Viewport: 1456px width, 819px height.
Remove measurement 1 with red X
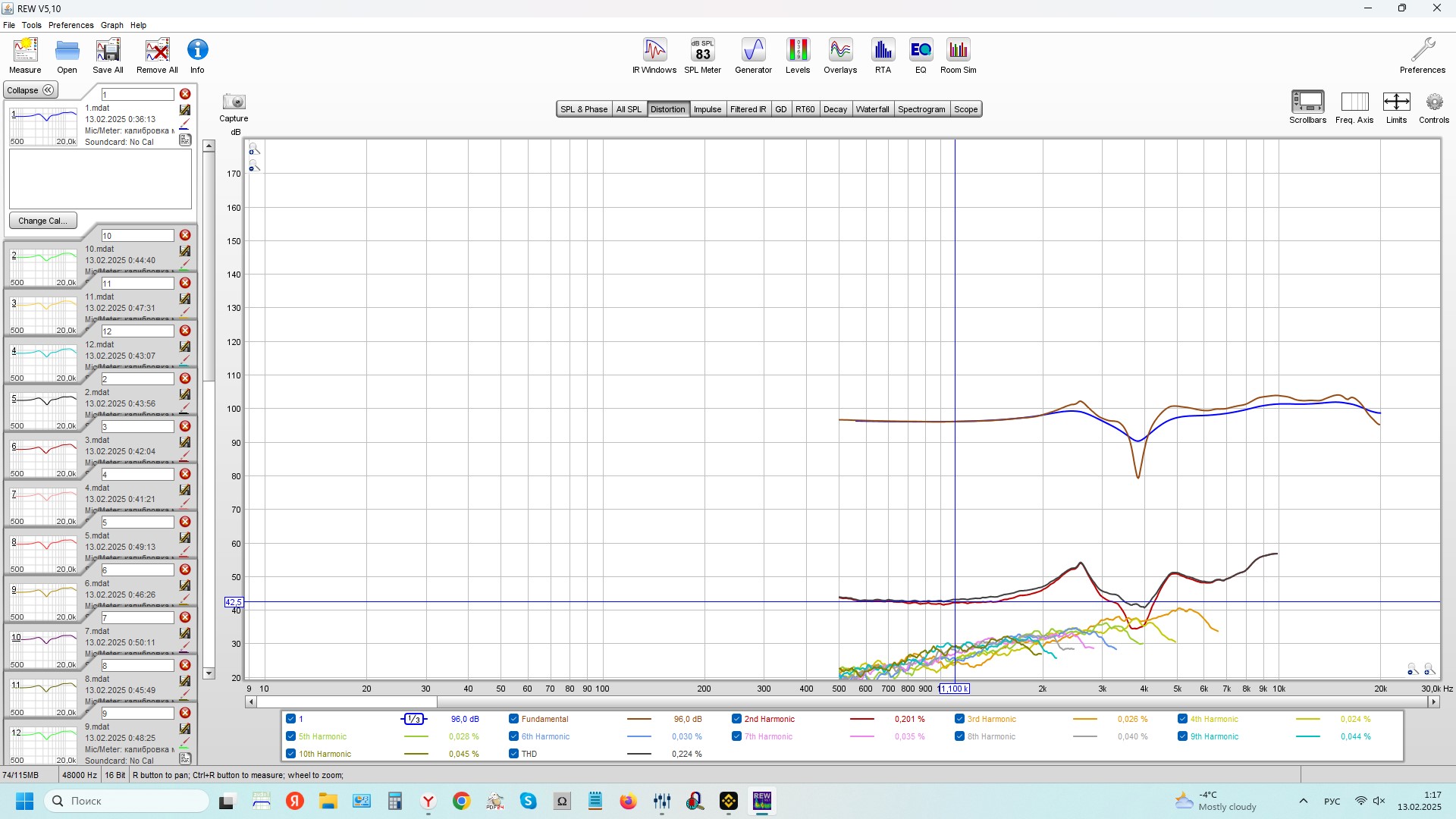(x=185, y=94)
